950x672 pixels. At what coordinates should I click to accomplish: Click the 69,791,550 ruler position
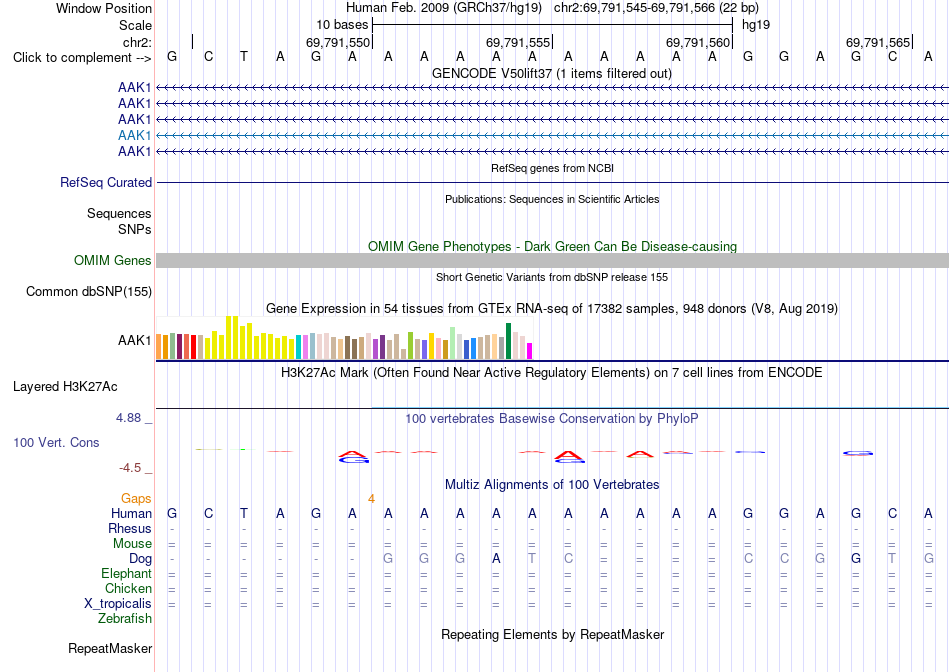pos(337,42)
